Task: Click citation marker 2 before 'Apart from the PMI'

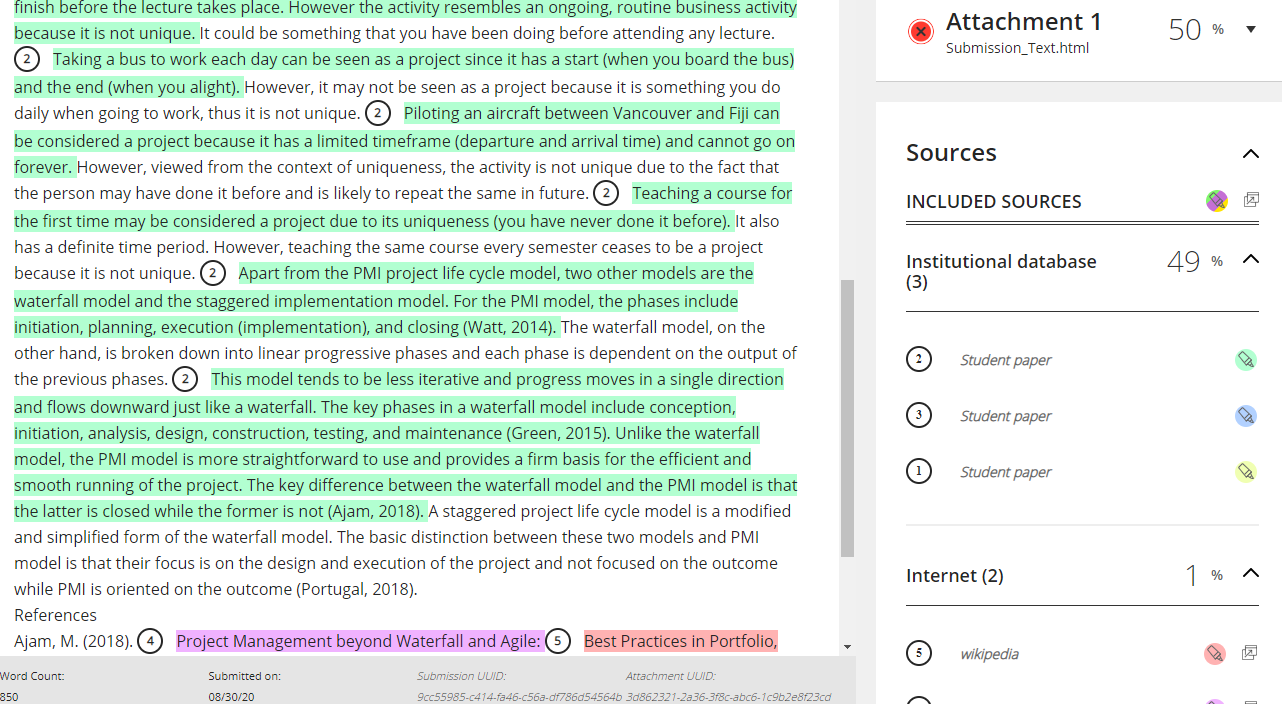Action: click(213, 273)
